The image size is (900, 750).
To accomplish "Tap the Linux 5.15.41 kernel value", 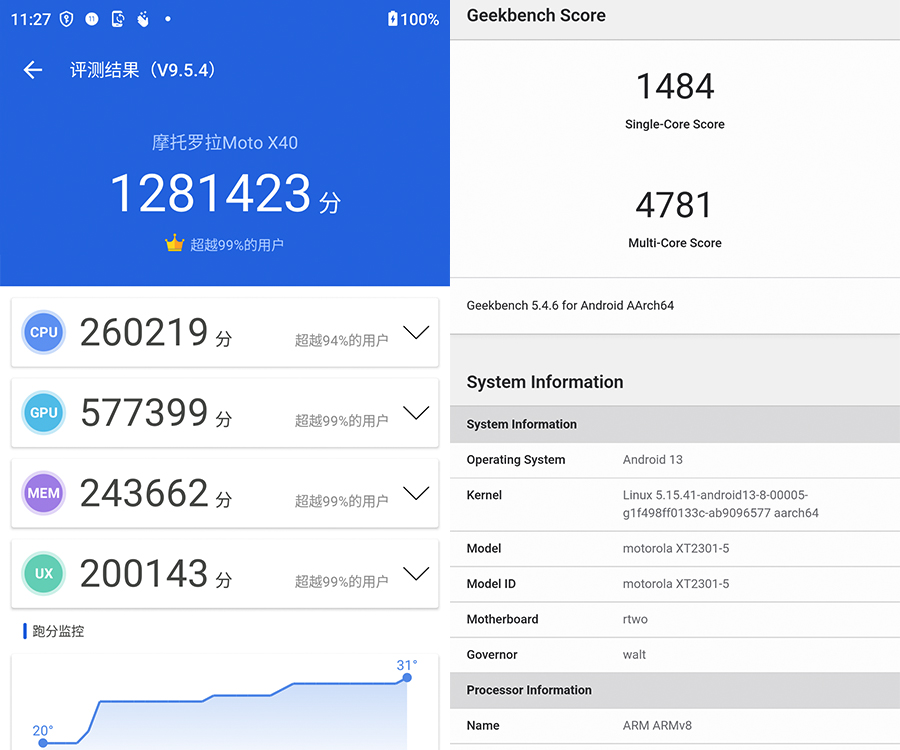I will [x=721, y=504].
